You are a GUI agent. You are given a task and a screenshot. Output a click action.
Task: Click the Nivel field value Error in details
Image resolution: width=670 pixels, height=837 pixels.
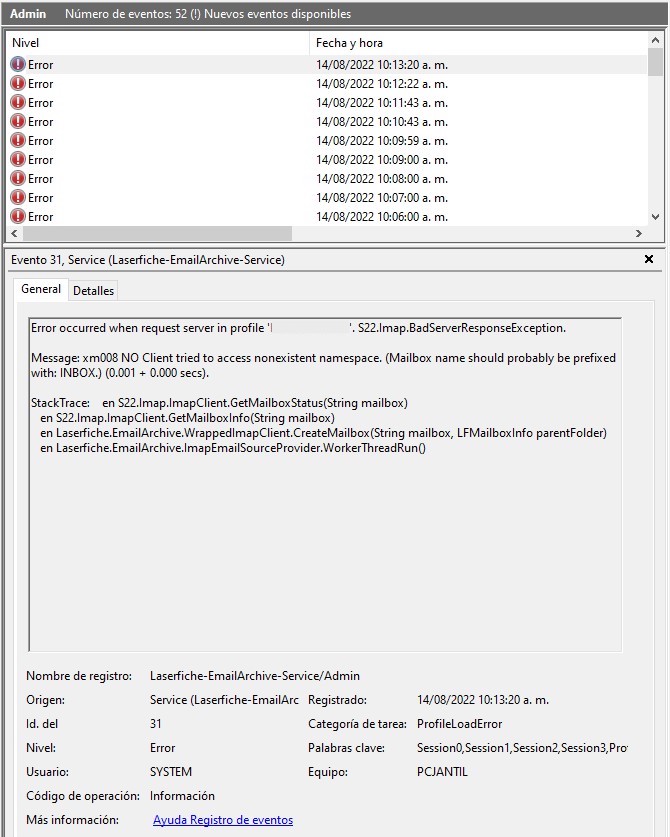coord(162,748)
